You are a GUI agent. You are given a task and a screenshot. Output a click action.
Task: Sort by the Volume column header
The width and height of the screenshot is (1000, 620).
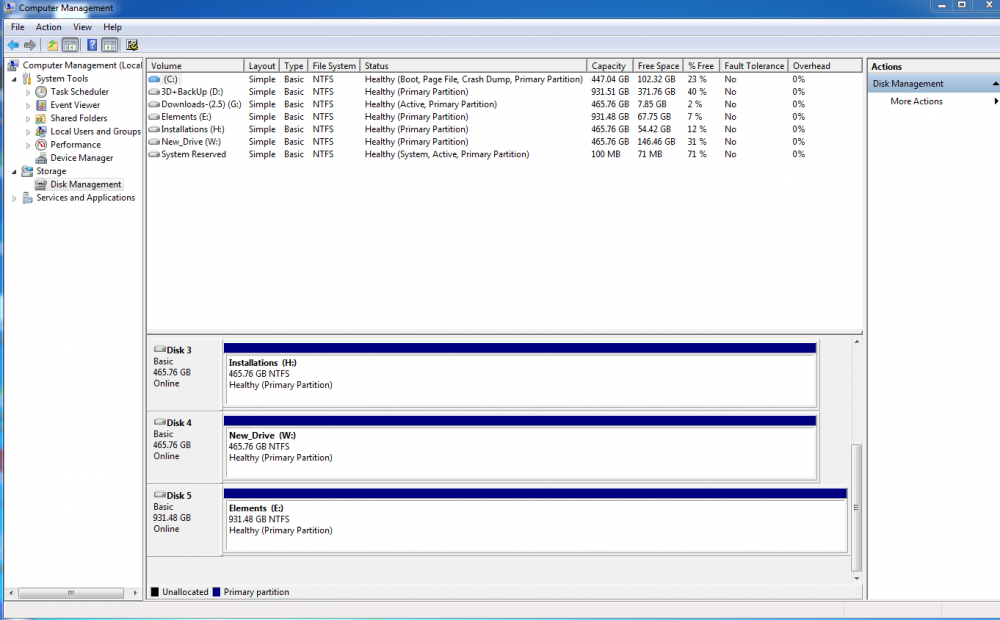[x=195, y=66]
